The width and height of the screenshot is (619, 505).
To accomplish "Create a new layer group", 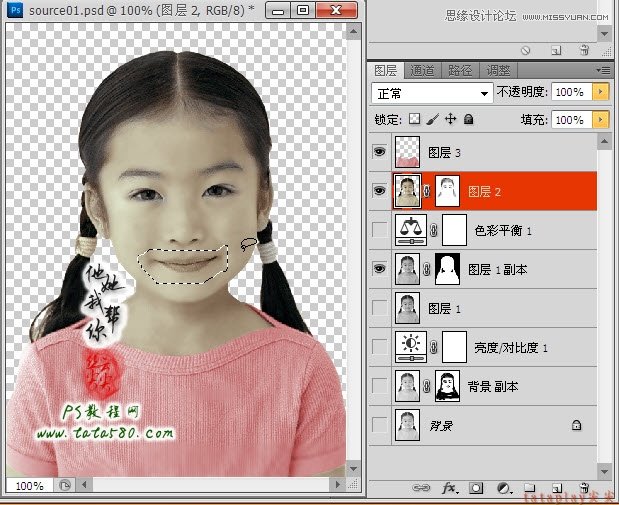I will [530, 488].
